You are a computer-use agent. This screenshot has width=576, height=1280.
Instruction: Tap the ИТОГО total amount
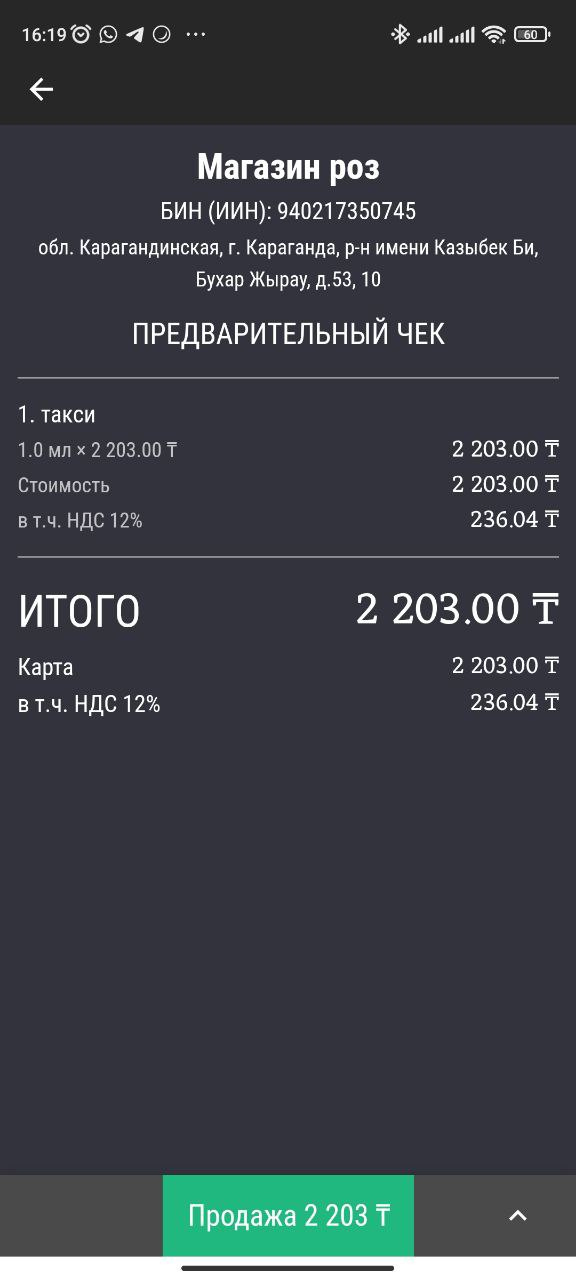coord(457,609)
